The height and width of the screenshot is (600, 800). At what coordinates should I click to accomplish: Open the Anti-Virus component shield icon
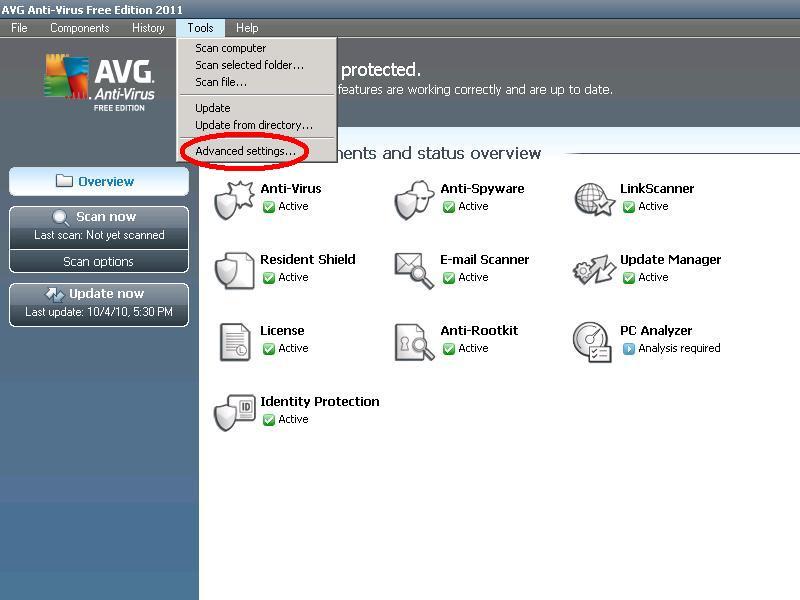236,199
